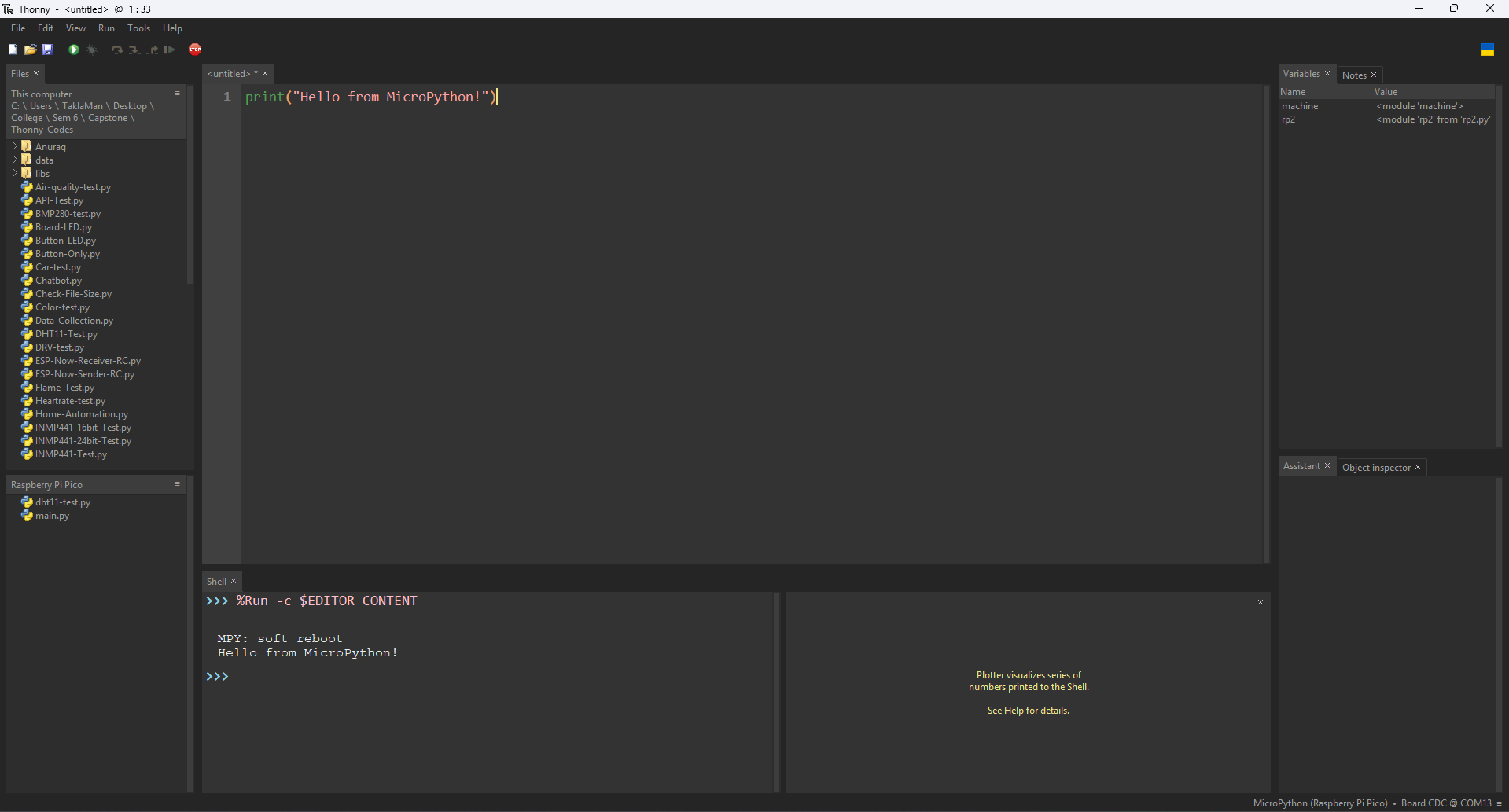Stop the backend with red STOP icon
1509x812 pixels.
point(195,50)
